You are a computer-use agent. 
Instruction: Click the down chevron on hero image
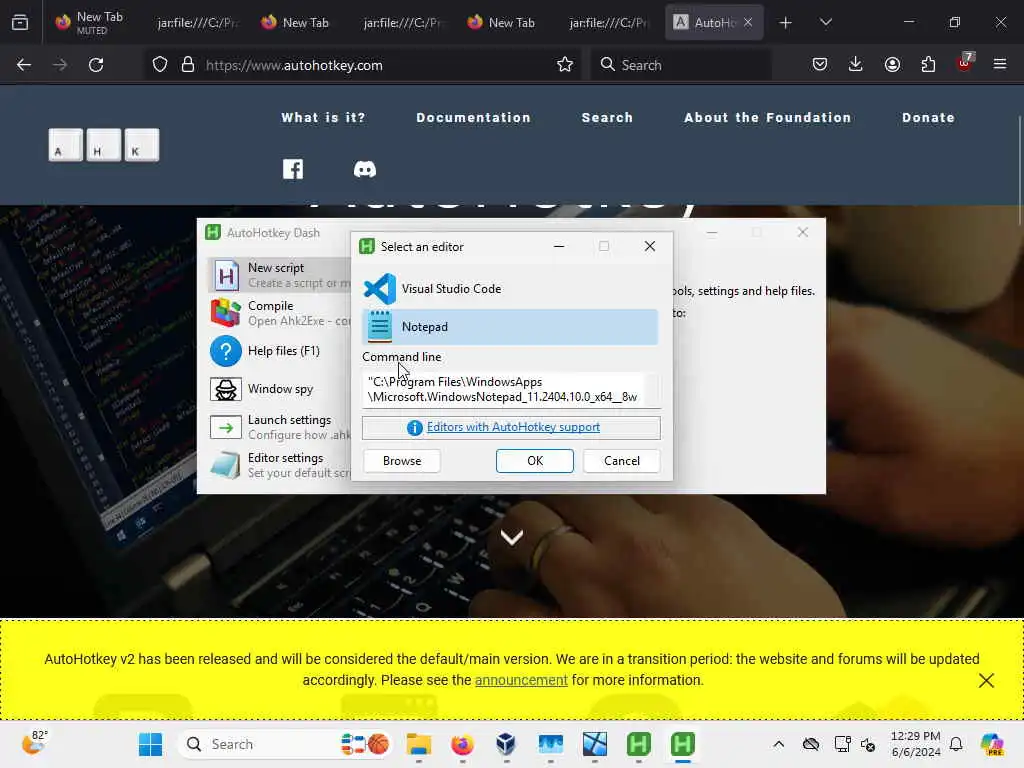511,537
